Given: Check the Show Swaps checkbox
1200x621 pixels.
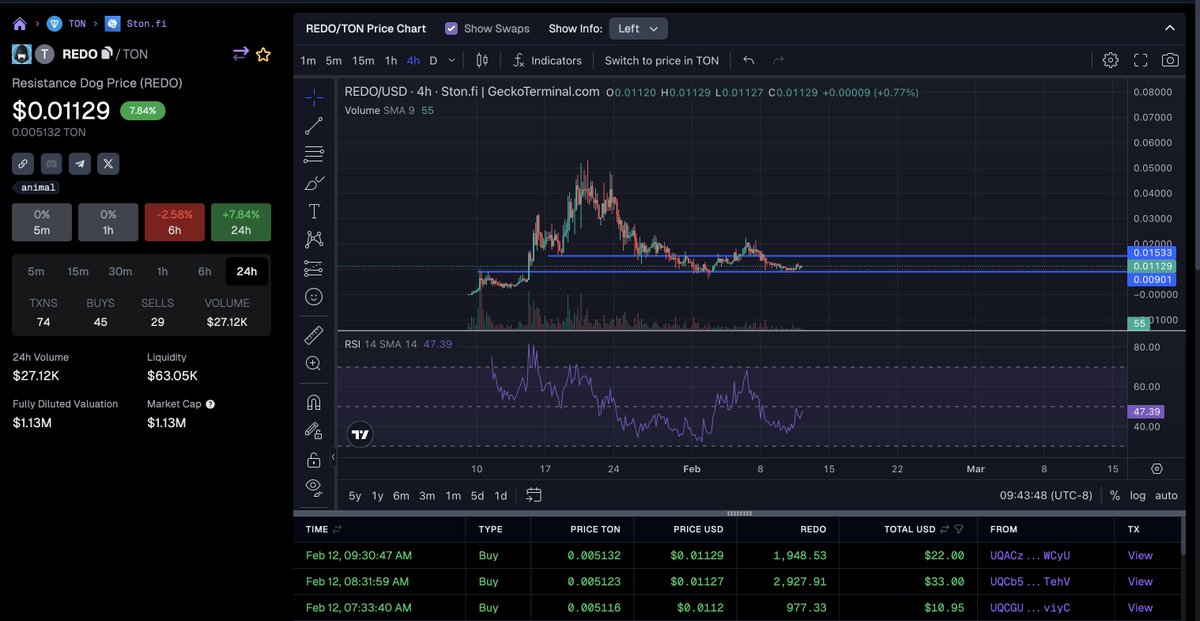Looking at the screenshot, I should tap(451, 29).
